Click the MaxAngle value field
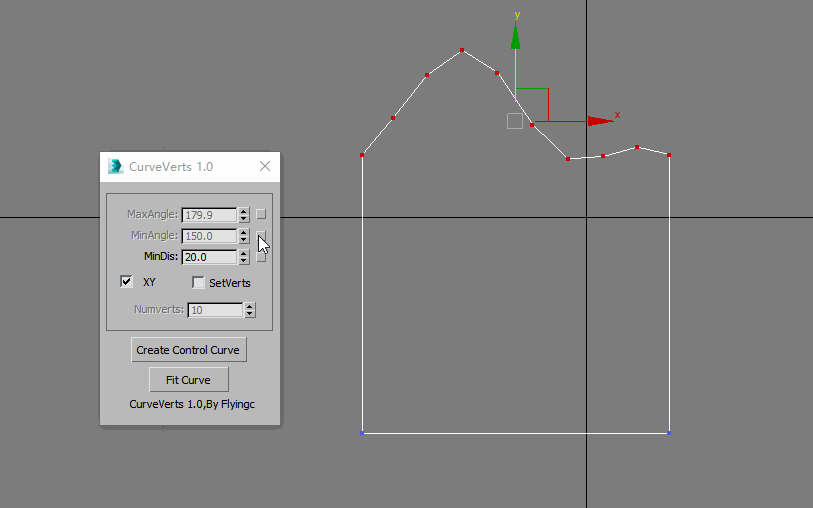Screen dimensions: 813x508 pyautogui.click(x=209, y=215)
